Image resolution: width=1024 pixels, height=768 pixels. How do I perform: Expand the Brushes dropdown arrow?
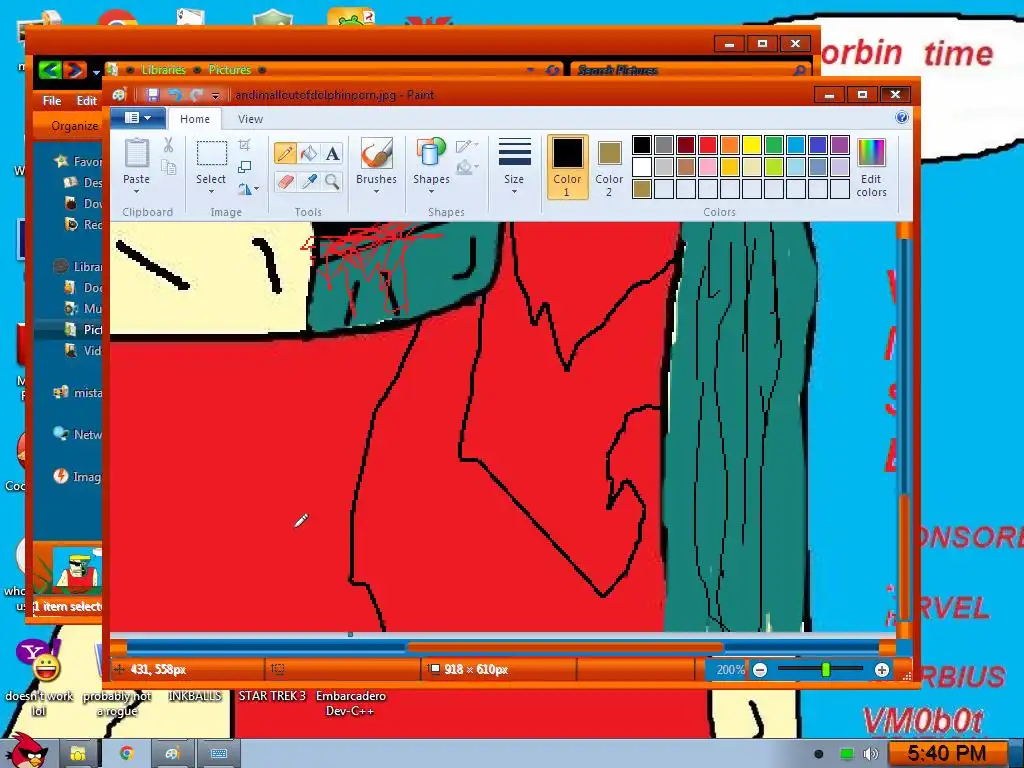pyautogui.click(x=376, y=191)
